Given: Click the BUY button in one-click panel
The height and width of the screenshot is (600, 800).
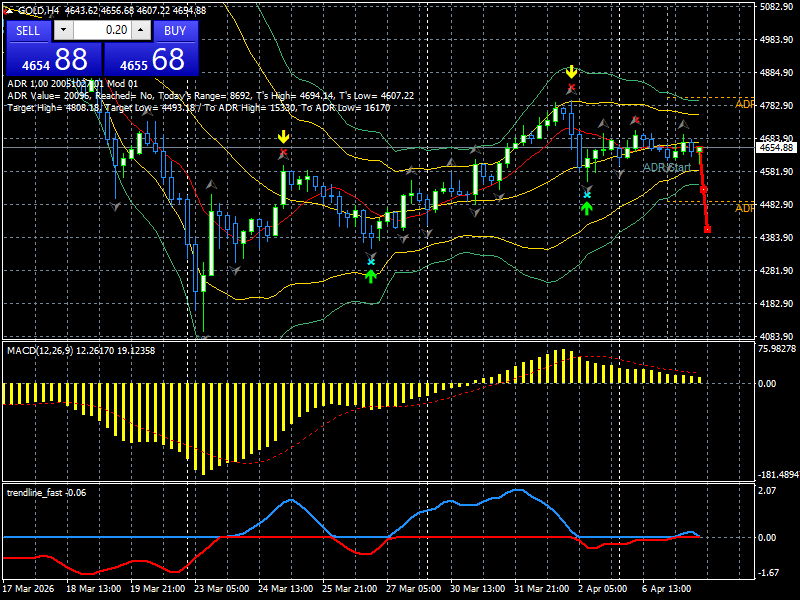Looking at the screenshot, I should pyautogui.click(x=174, y=31).
